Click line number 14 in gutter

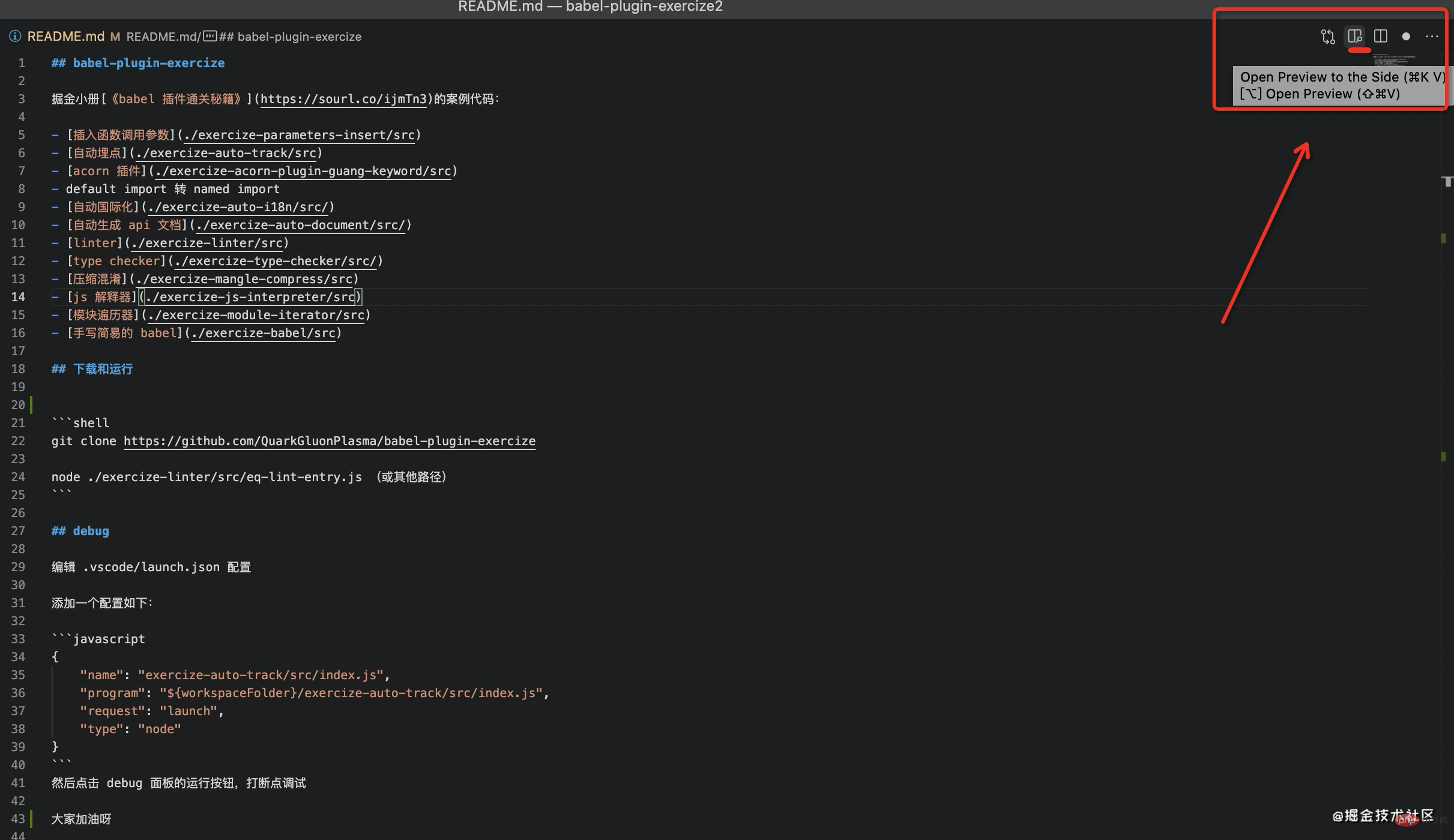[18, 297]
